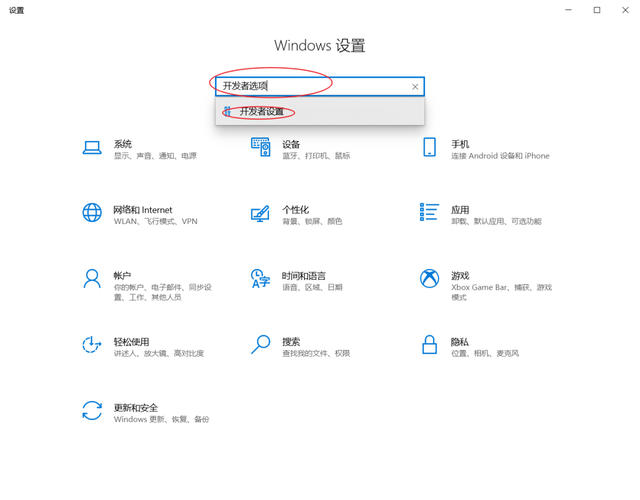Open the Network globe icon

click(92, 213)
